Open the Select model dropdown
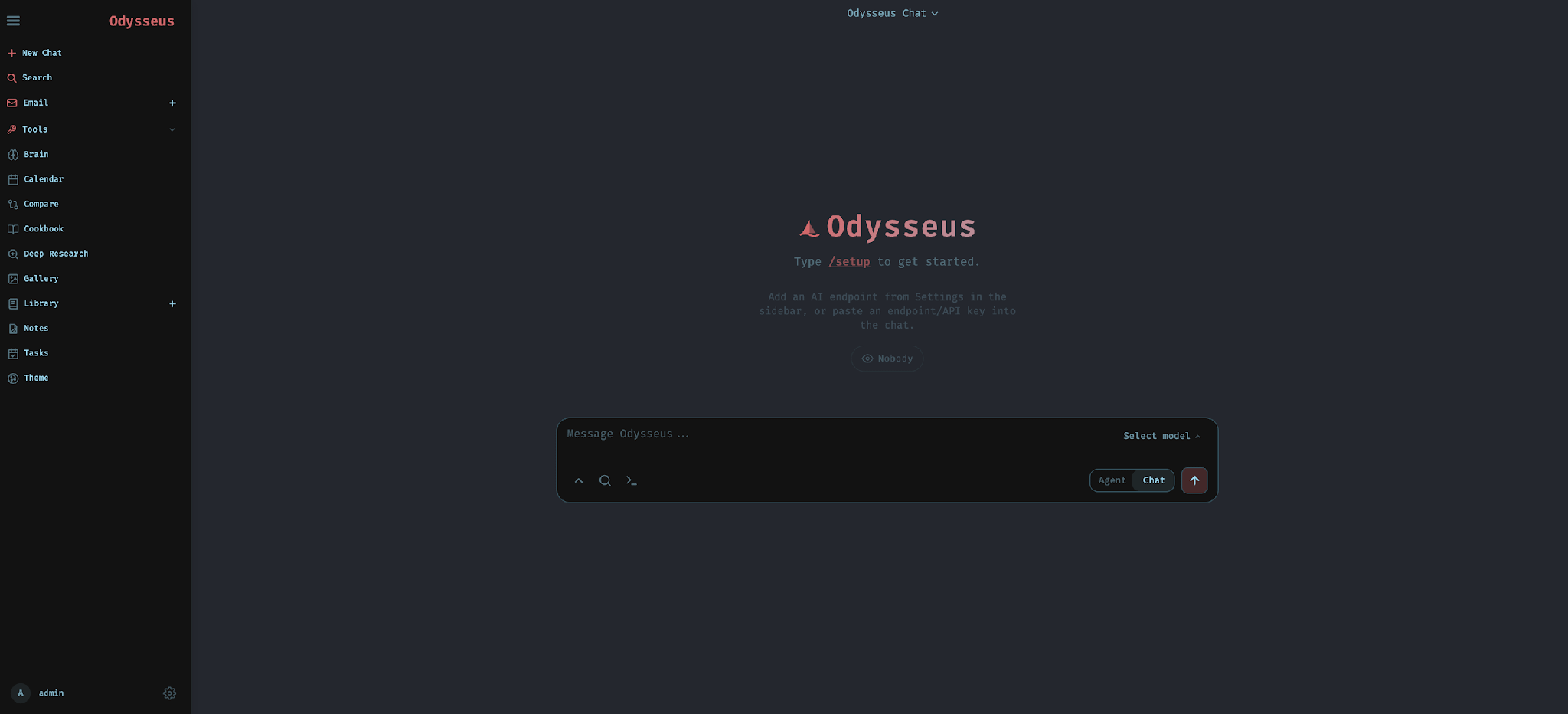The image size is (1568, 714). coord(1161,436)
